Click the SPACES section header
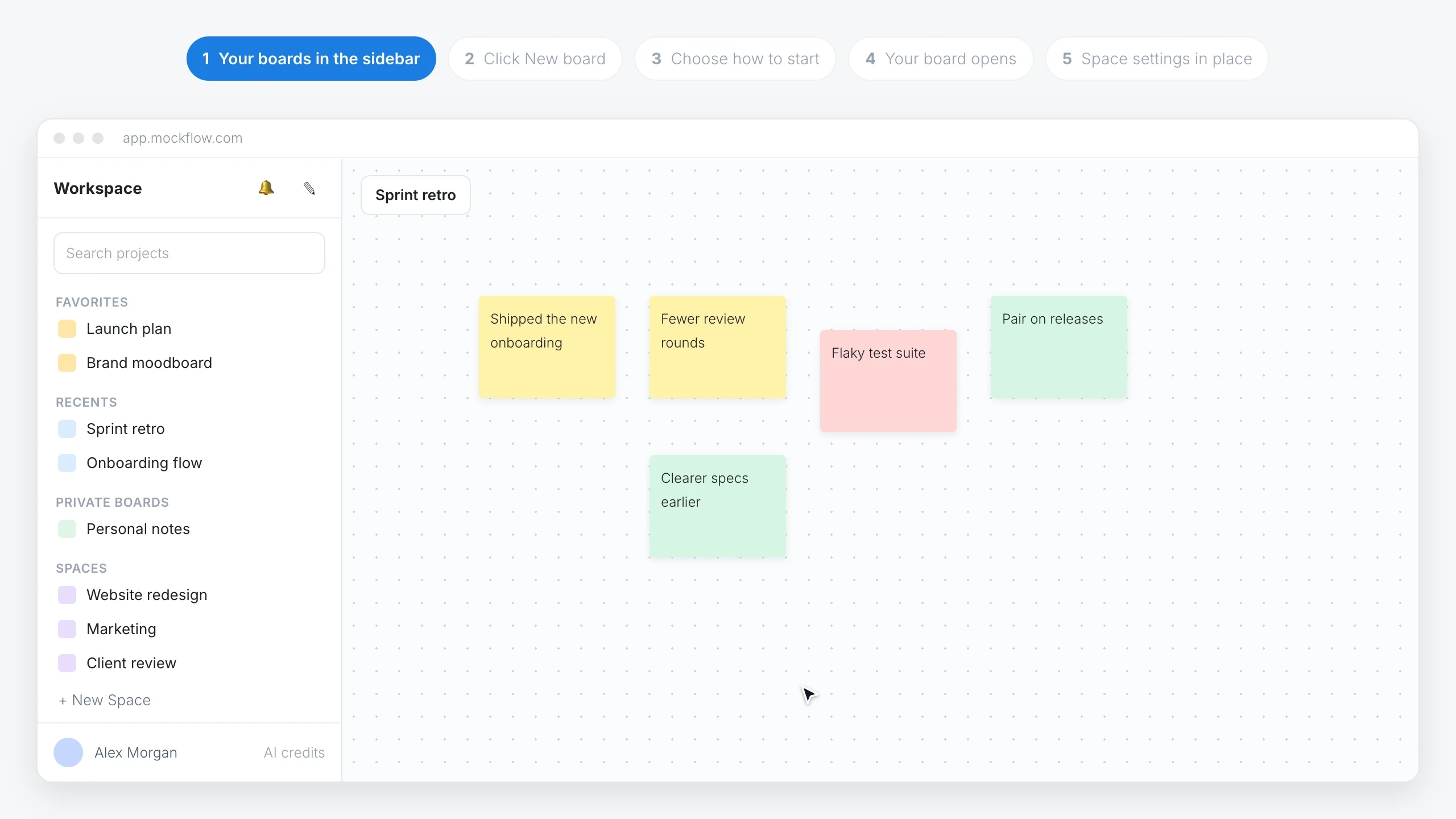Screen dimensions: 1456x819 (81, 568)
